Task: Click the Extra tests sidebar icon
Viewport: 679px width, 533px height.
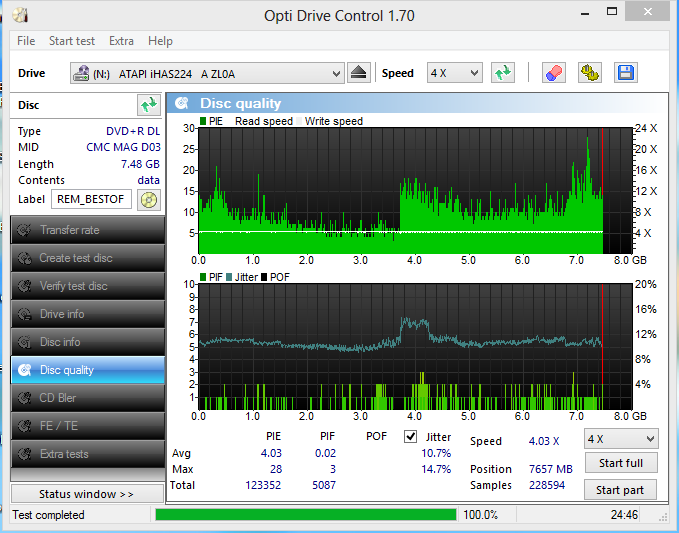Action: tap(25, 454)
